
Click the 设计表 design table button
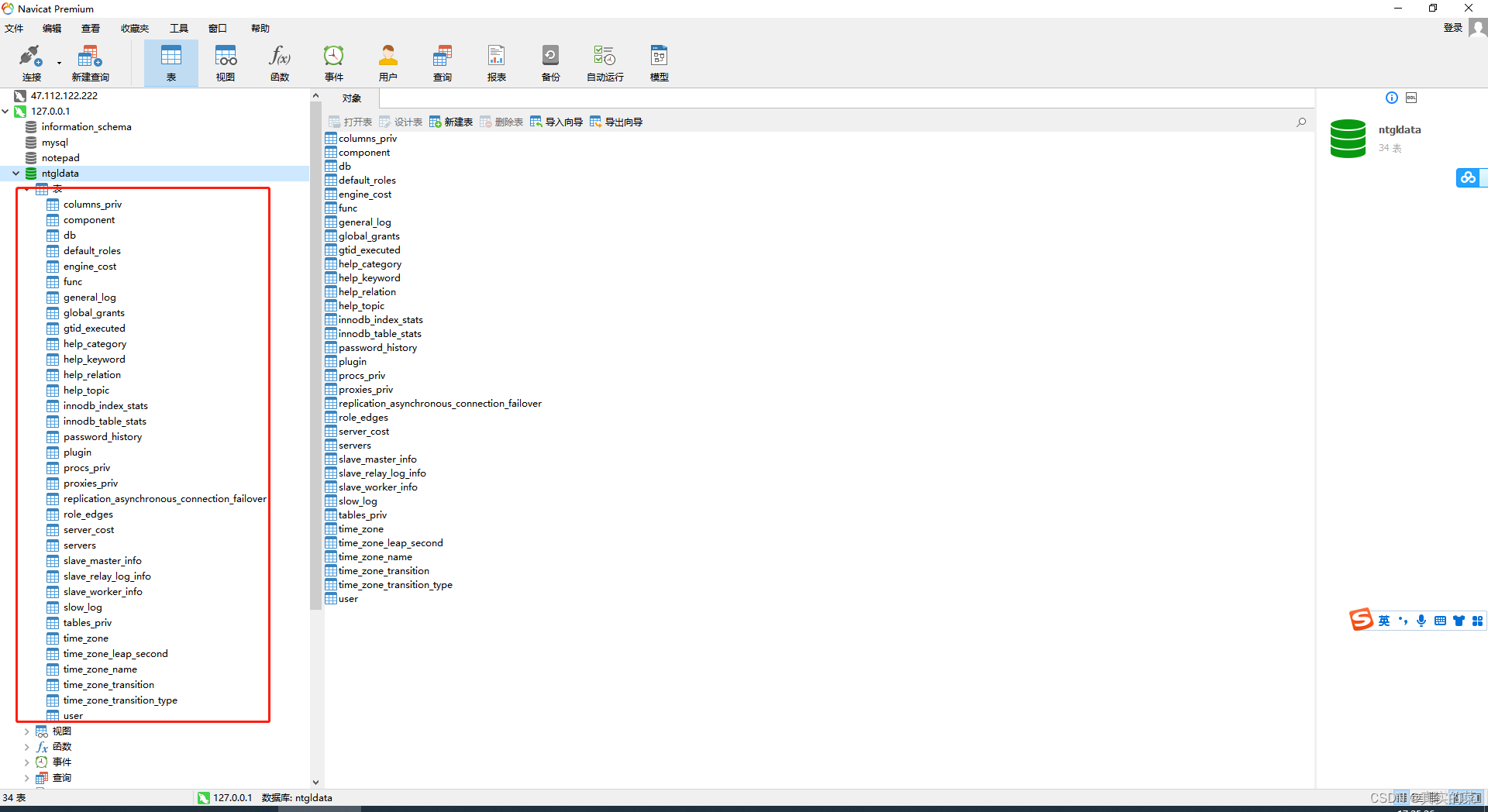click(x=401, y=122)
